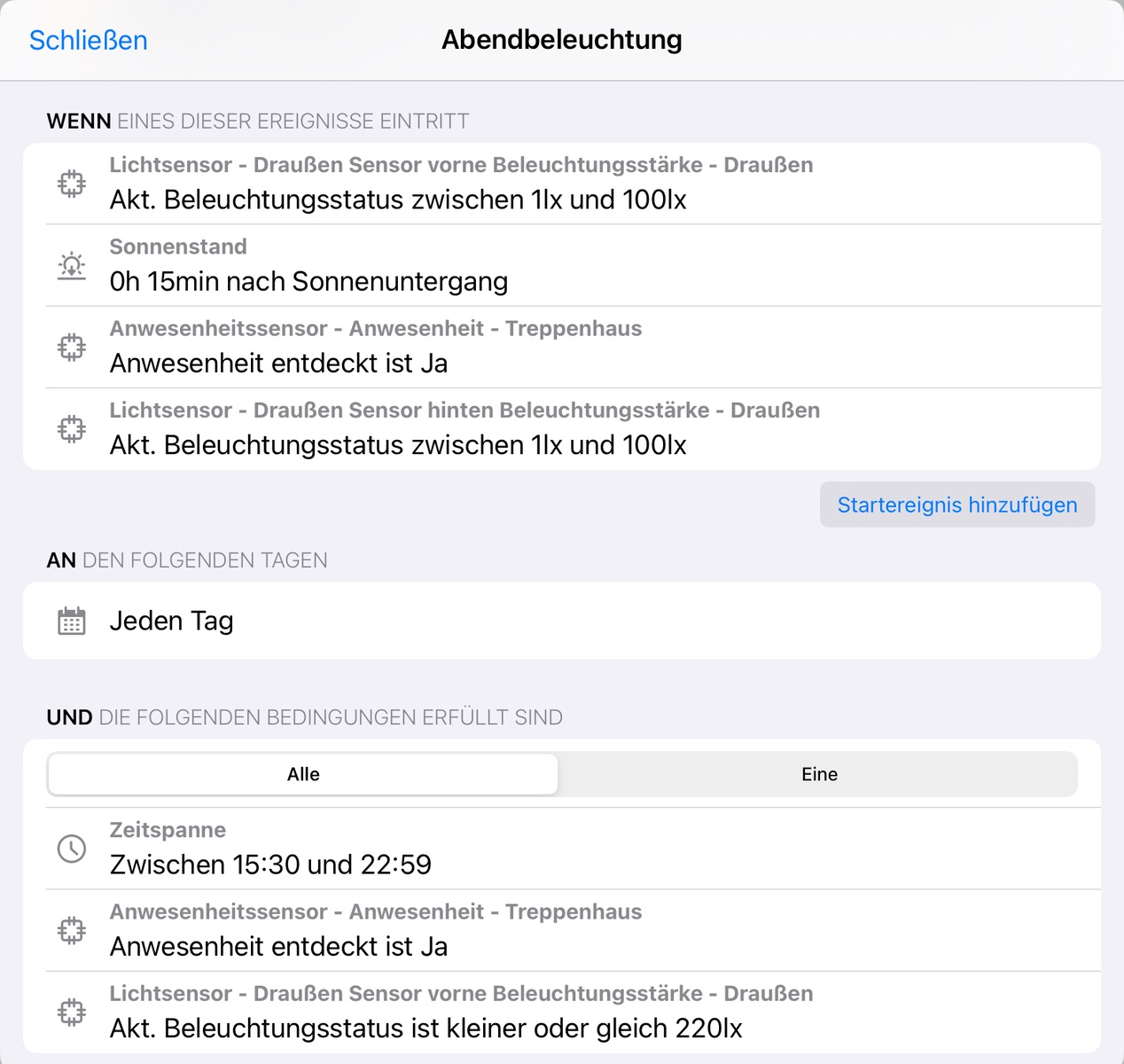Open Zeitspanne Zwischen 15:30 und 22:59

coord(562,849)
